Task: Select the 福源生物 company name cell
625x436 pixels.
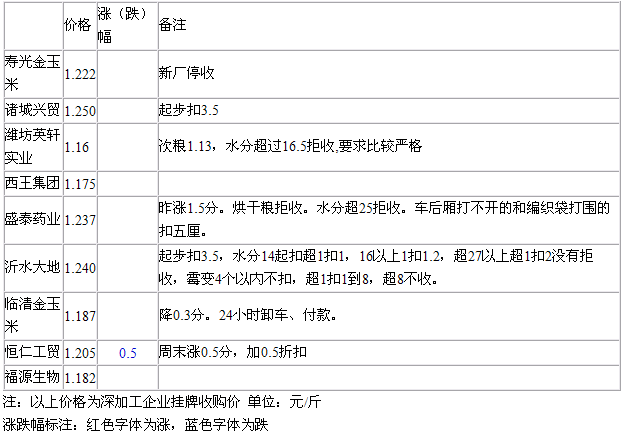Action: [32, 377]
